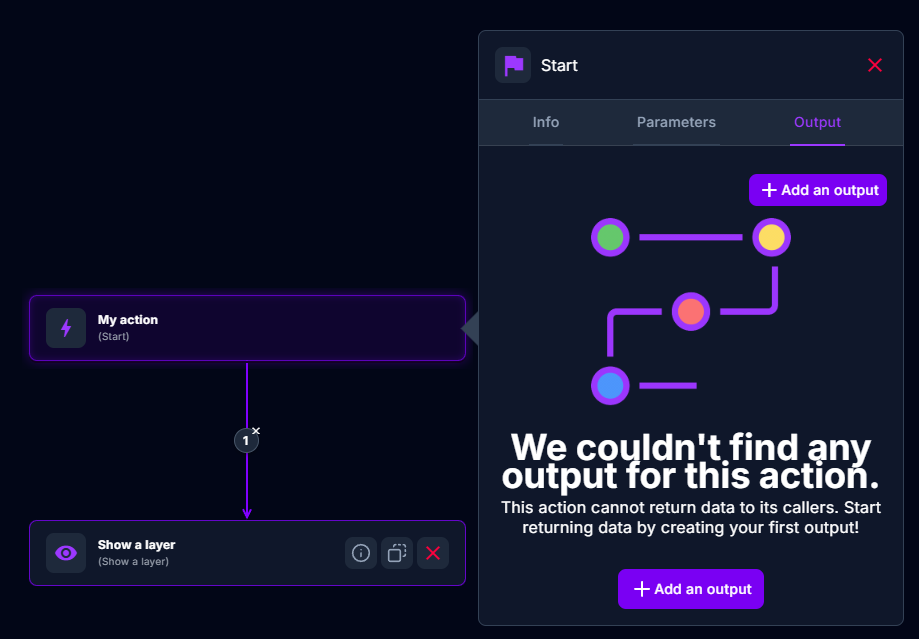919x639 pixels.
Task: Select the Output tab
Action: (x=817, y=122)
